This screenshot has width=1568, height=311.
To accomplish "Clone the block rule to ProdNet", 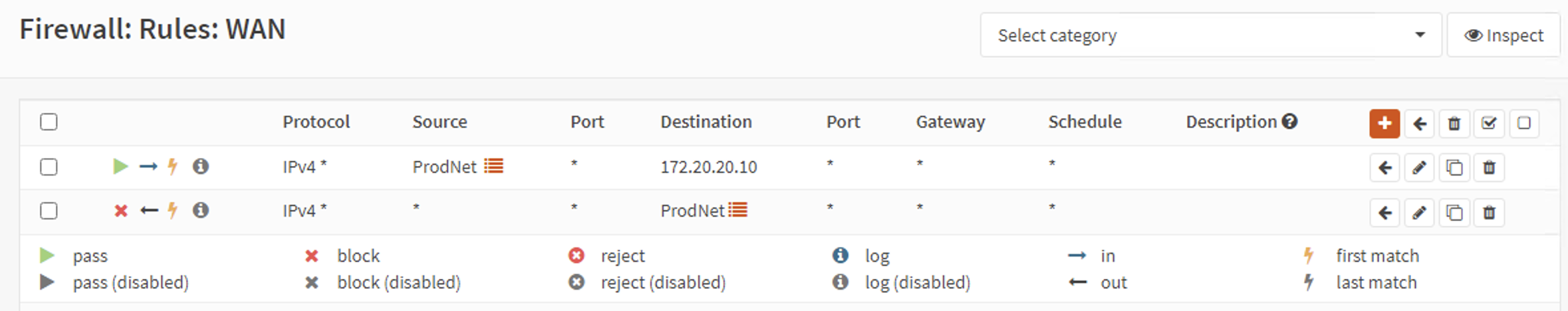I will [x=1454, y=213].
